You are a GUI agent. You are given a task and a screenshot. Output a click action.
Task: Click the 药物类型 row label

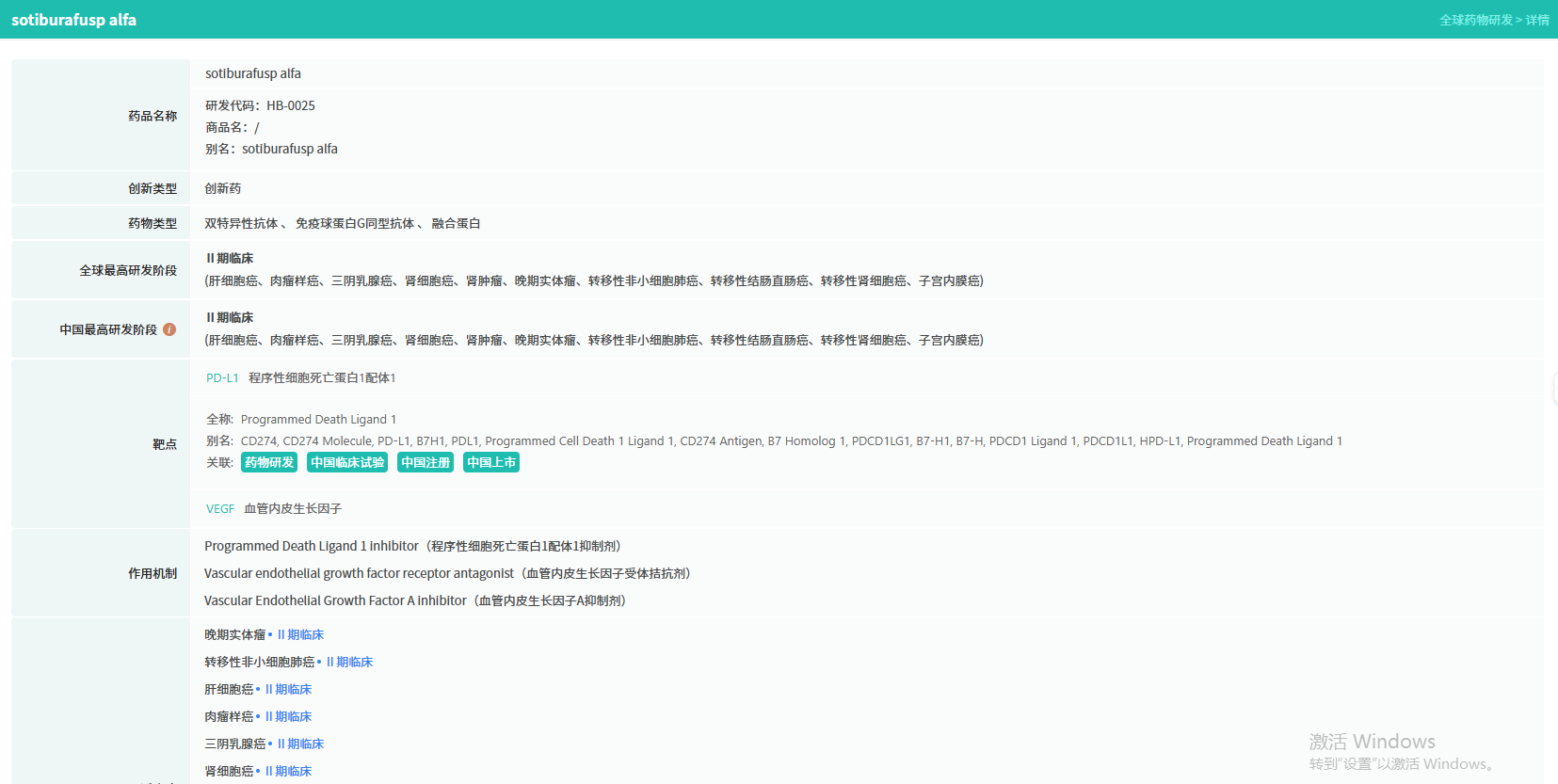tap(153, 223)
